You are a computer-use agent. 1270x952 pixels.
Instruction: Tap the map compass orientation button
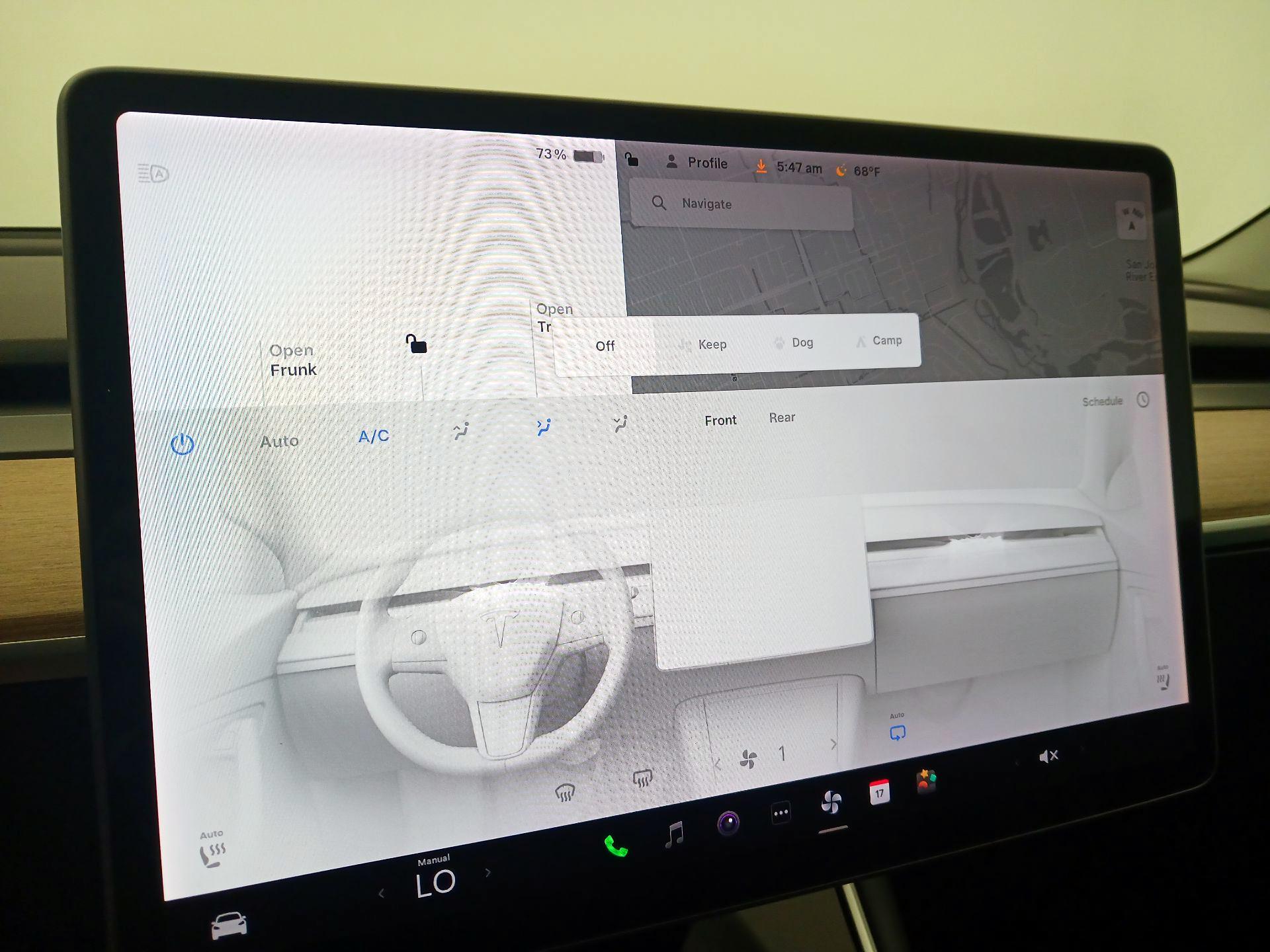(1132, 219)
